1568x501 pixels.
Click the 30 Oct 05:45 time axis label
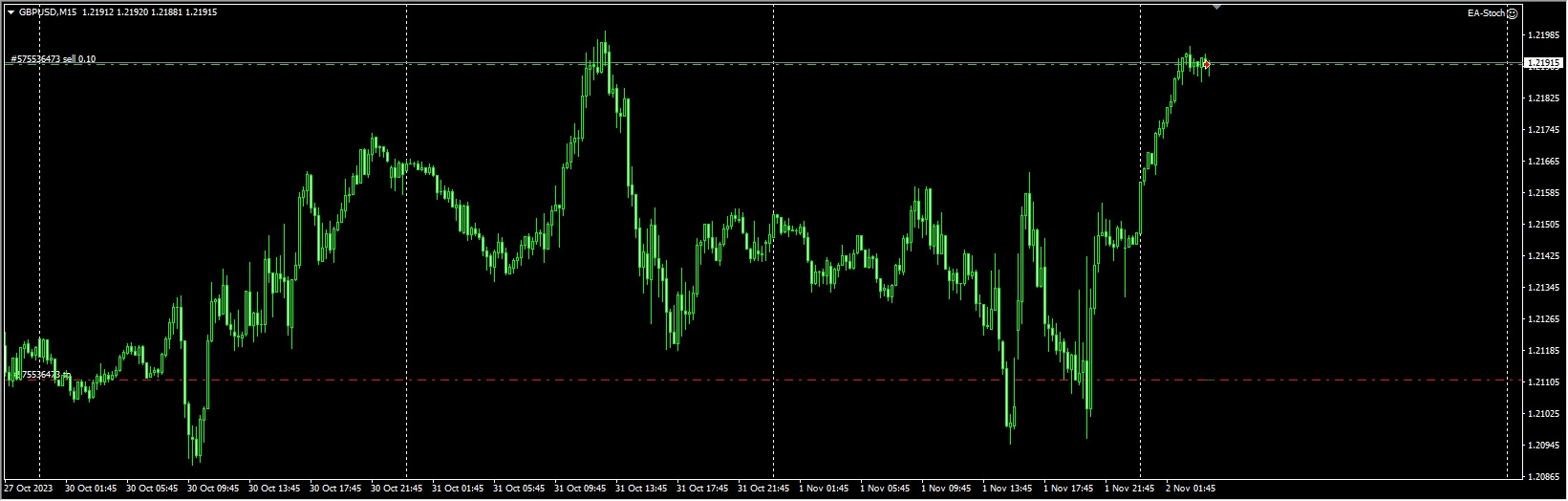(x=152, y=489)
